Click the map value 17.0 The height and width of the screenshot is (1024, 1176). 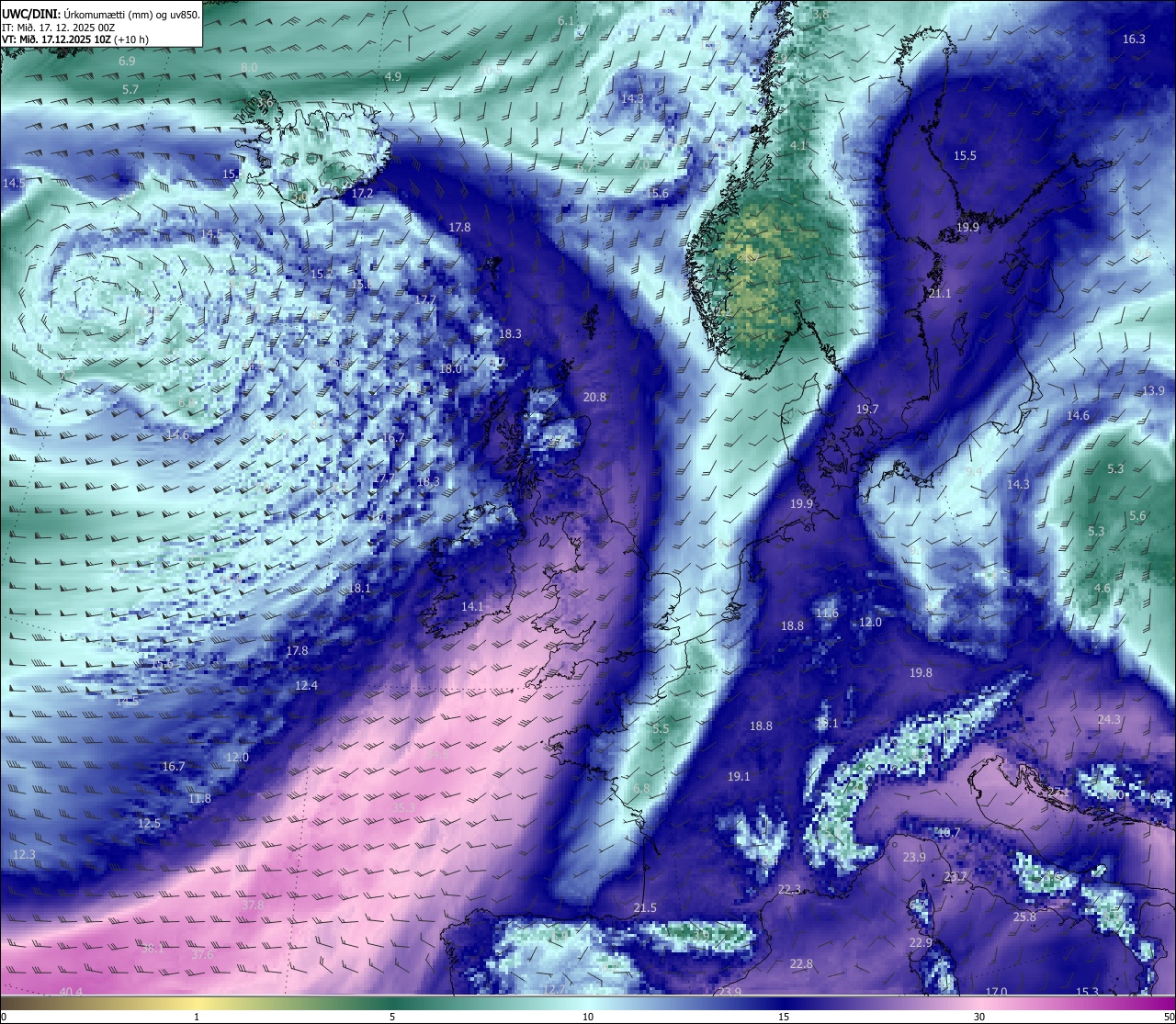[x=996, y=993]
